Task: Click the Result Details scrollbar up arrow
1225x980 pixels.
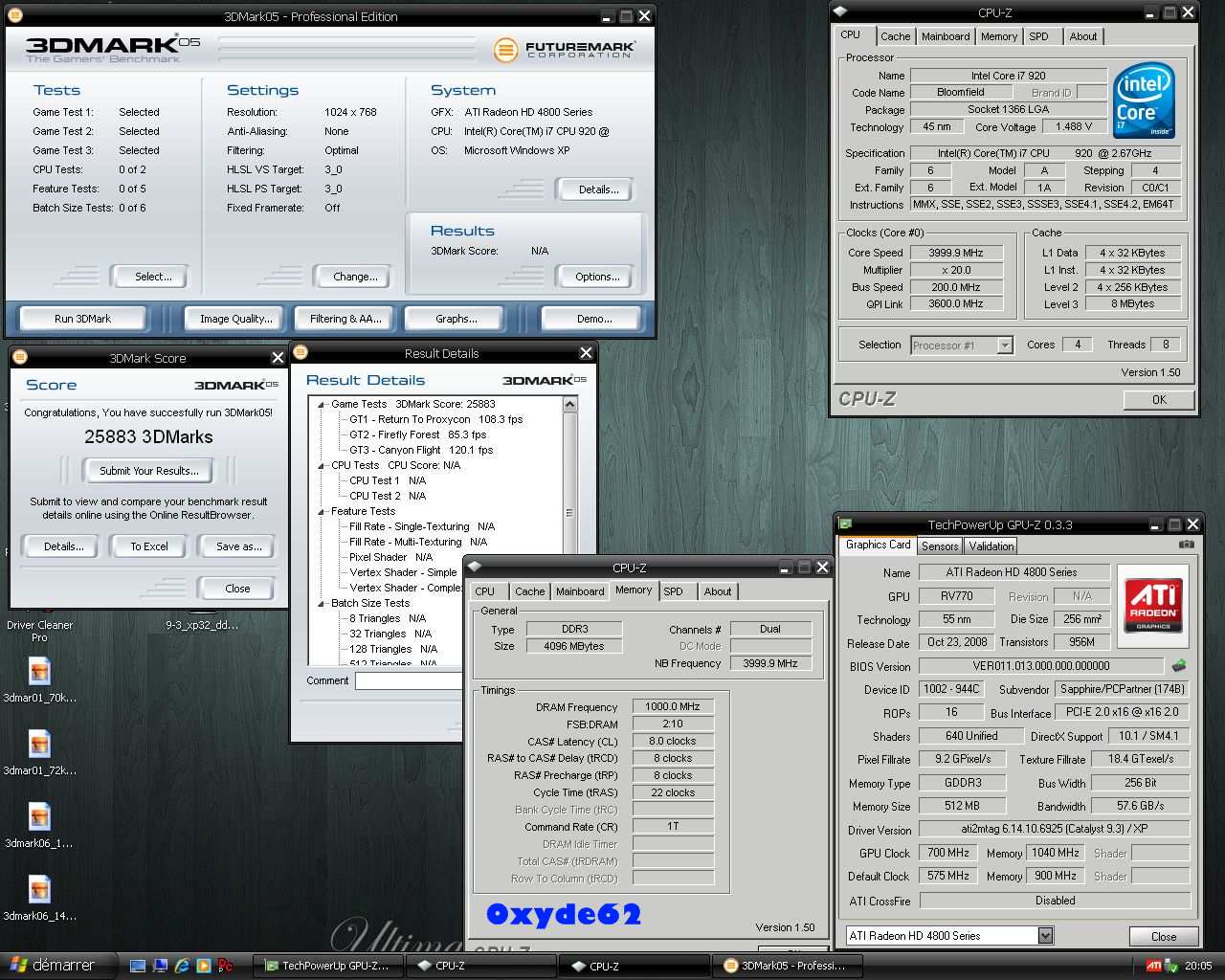Action: (569, 405)
